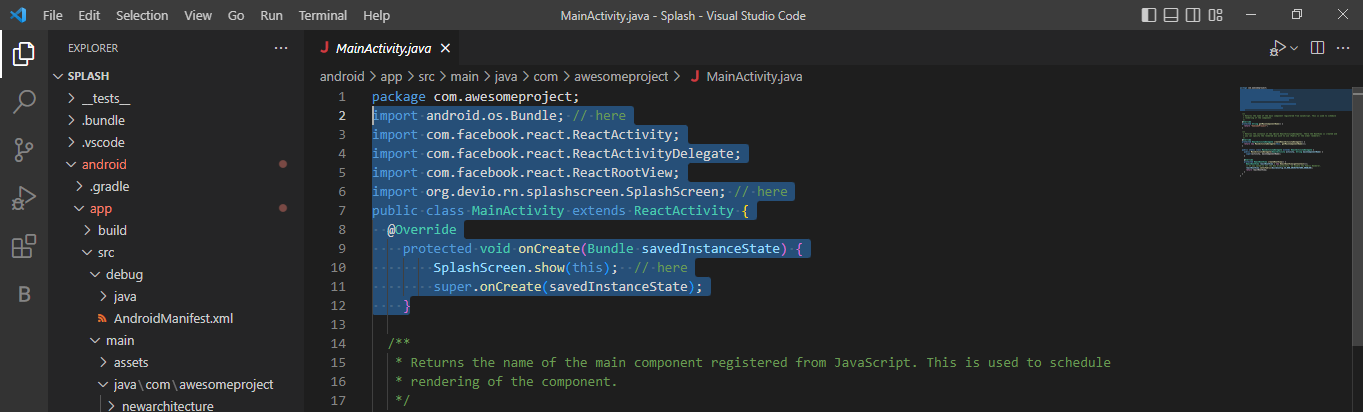1363x412 pixels.
Task: Open the run button dropdown arrow
Action: (1294, 48)
